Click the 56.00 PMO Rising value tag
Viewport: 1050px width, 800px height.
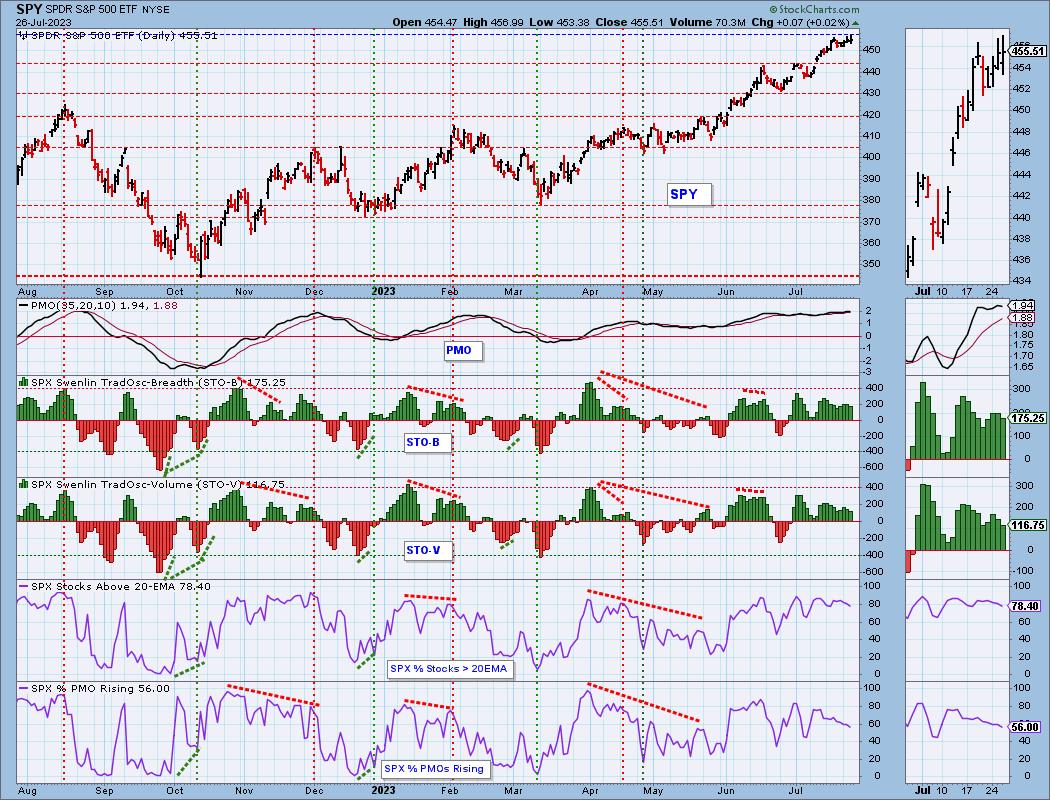[1027, 727]
